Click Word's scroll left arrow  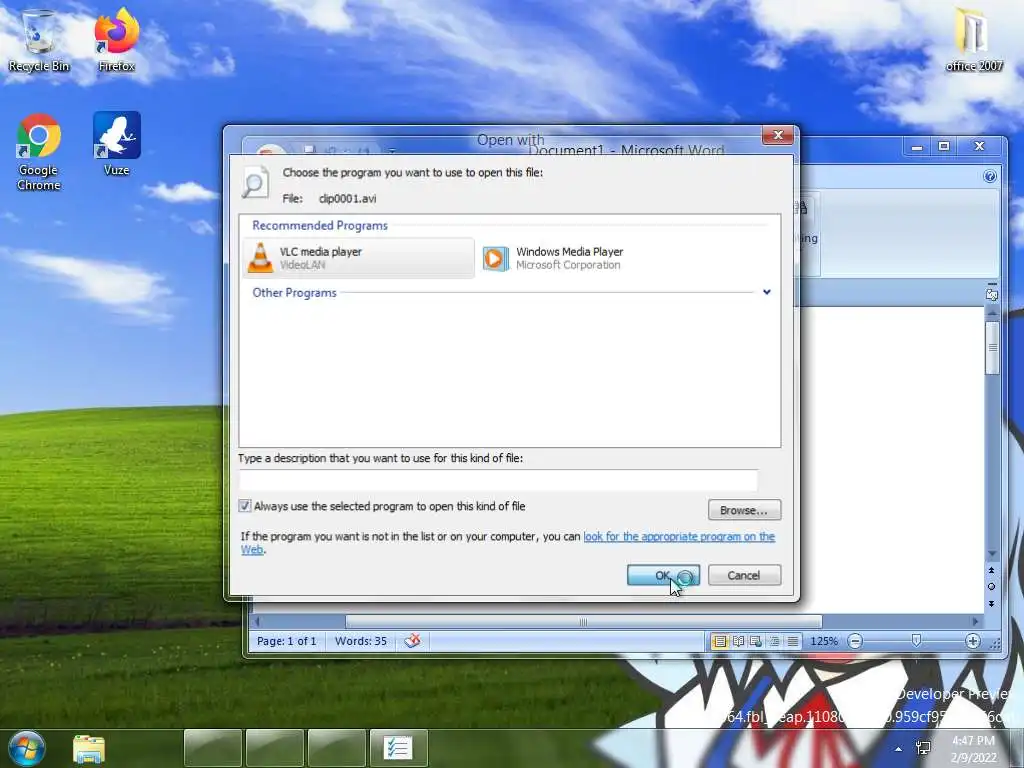click(x=257, y=622)
